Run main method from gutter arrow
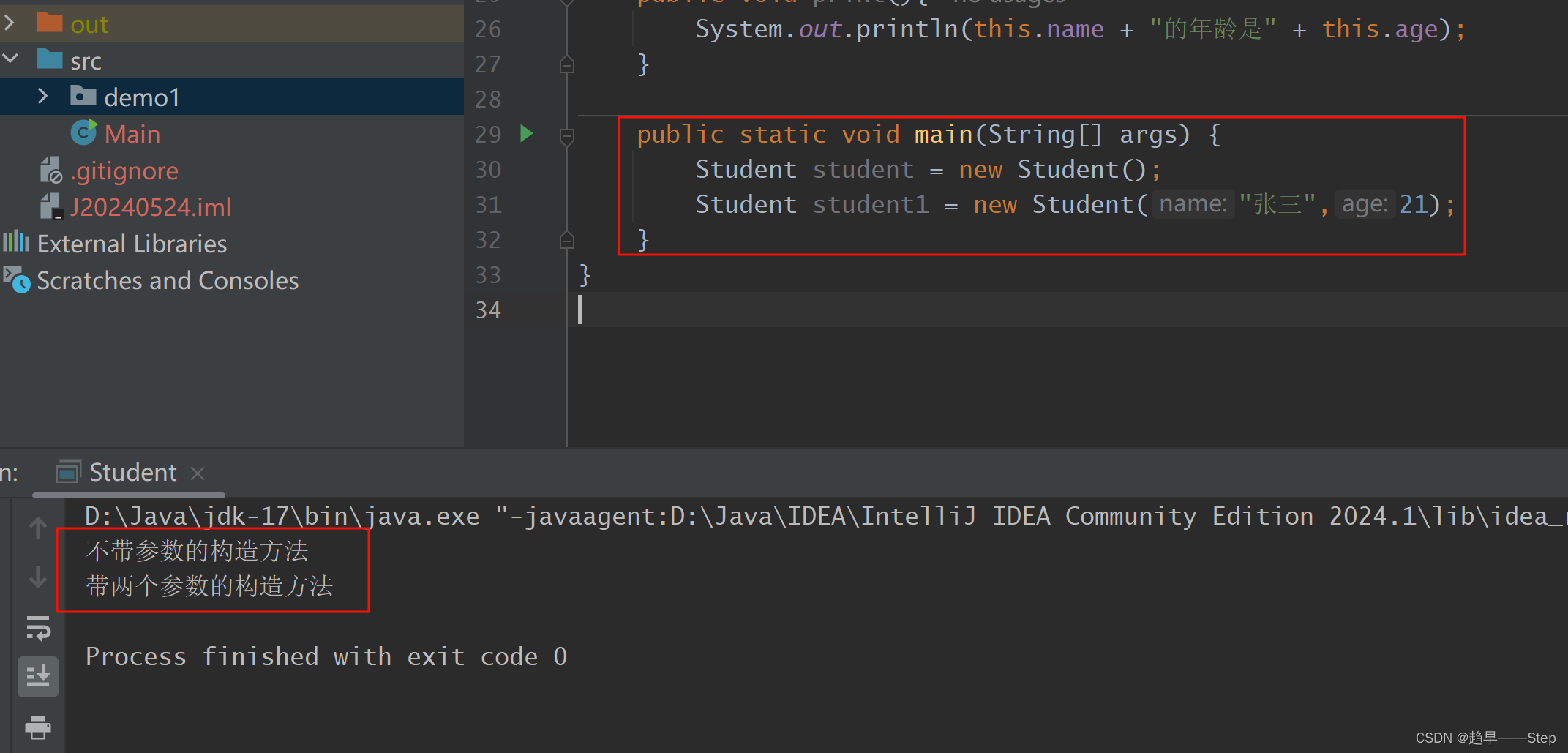This screenshot has width=1568, height=753. point(526,133)
